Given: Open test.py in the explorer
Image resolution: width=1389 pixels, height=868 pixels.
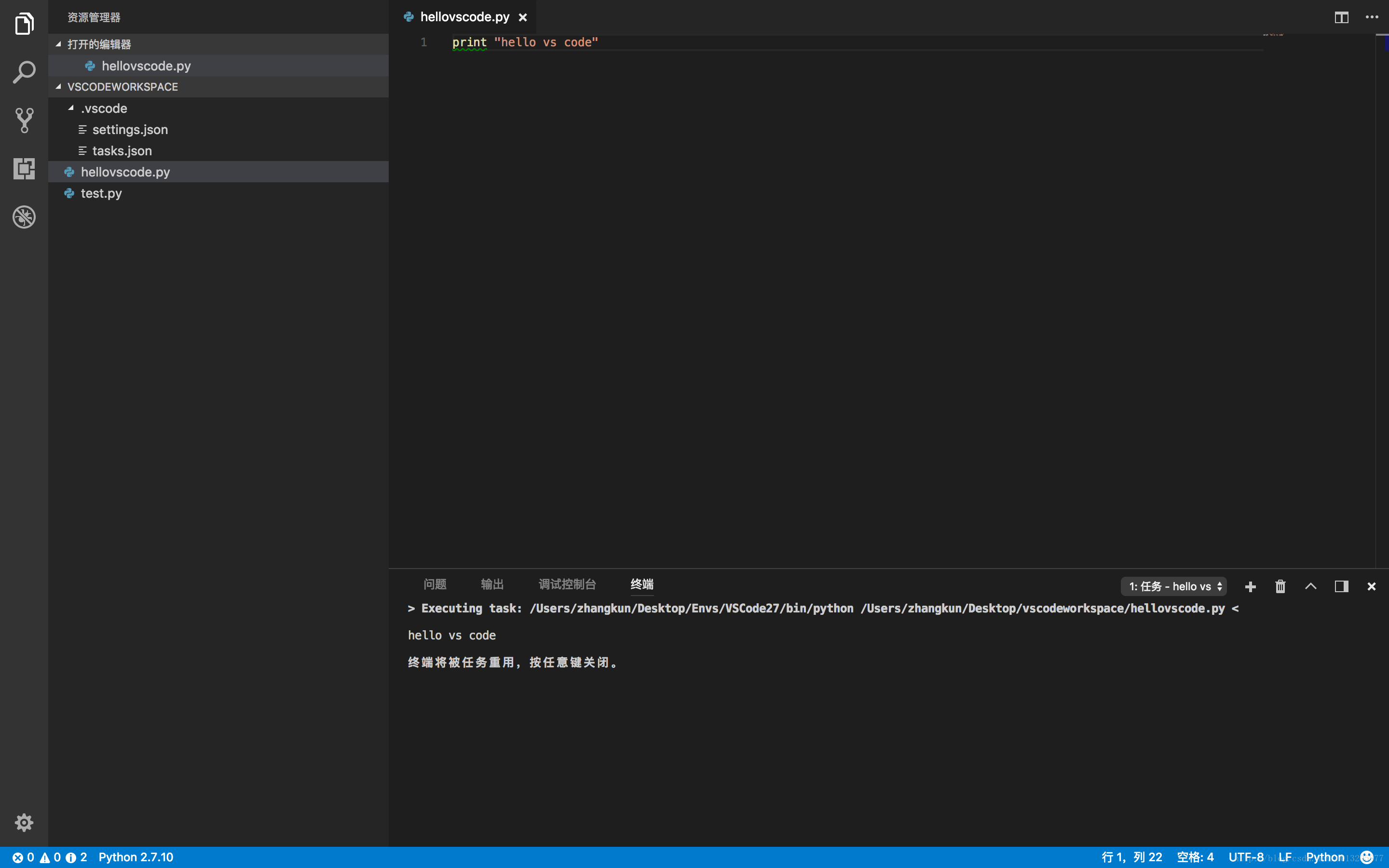Looking at the screenshot, I should (218, 193).
